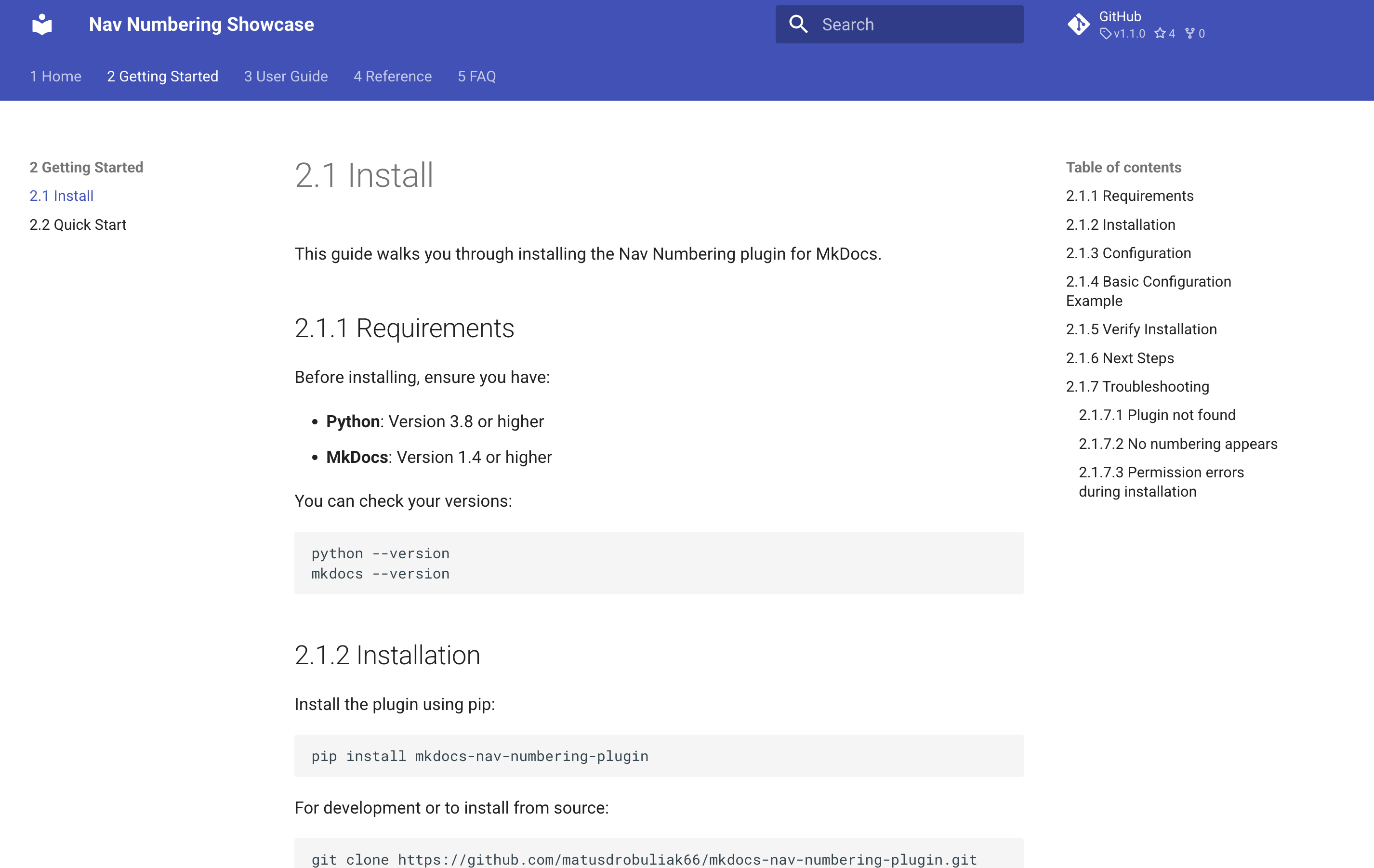Click the v1.1.0 version tag icon
Screen dimensions: 1374x868
click(x=1105, y=34)
